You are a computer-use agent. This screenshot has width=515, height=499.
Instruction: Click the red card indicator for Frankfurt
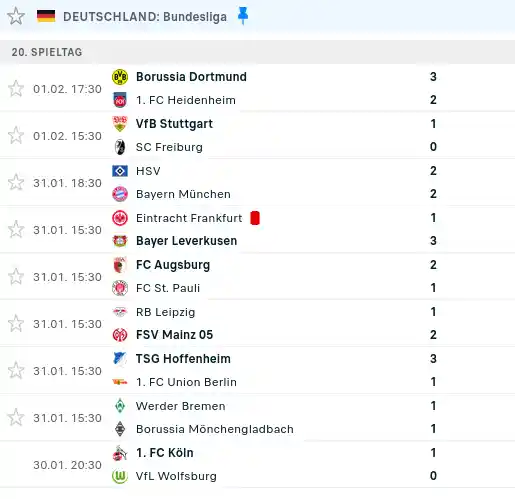coord(255,218)
